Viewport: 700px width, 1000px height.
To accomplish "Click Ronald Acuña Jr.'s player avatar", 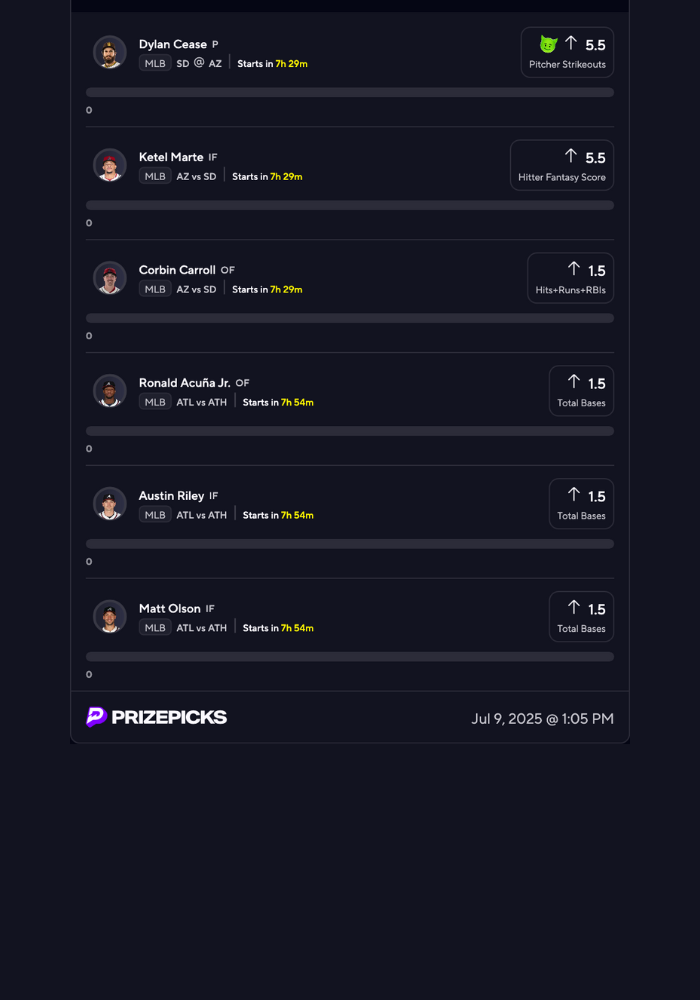I will pyautogui.click(x=110, y=391).
